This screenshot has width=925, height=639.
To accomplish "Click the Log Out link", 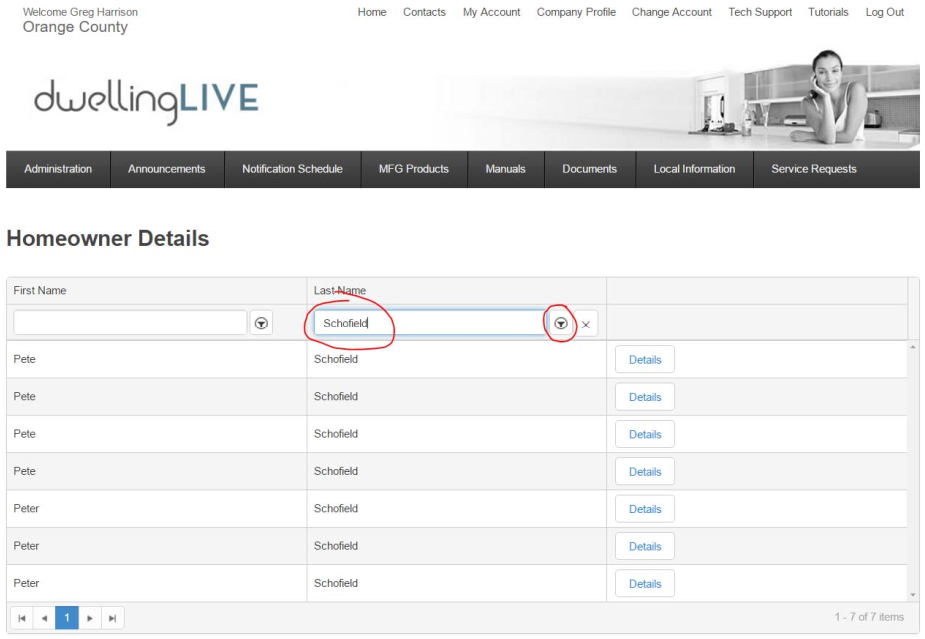I will point(884,13).
